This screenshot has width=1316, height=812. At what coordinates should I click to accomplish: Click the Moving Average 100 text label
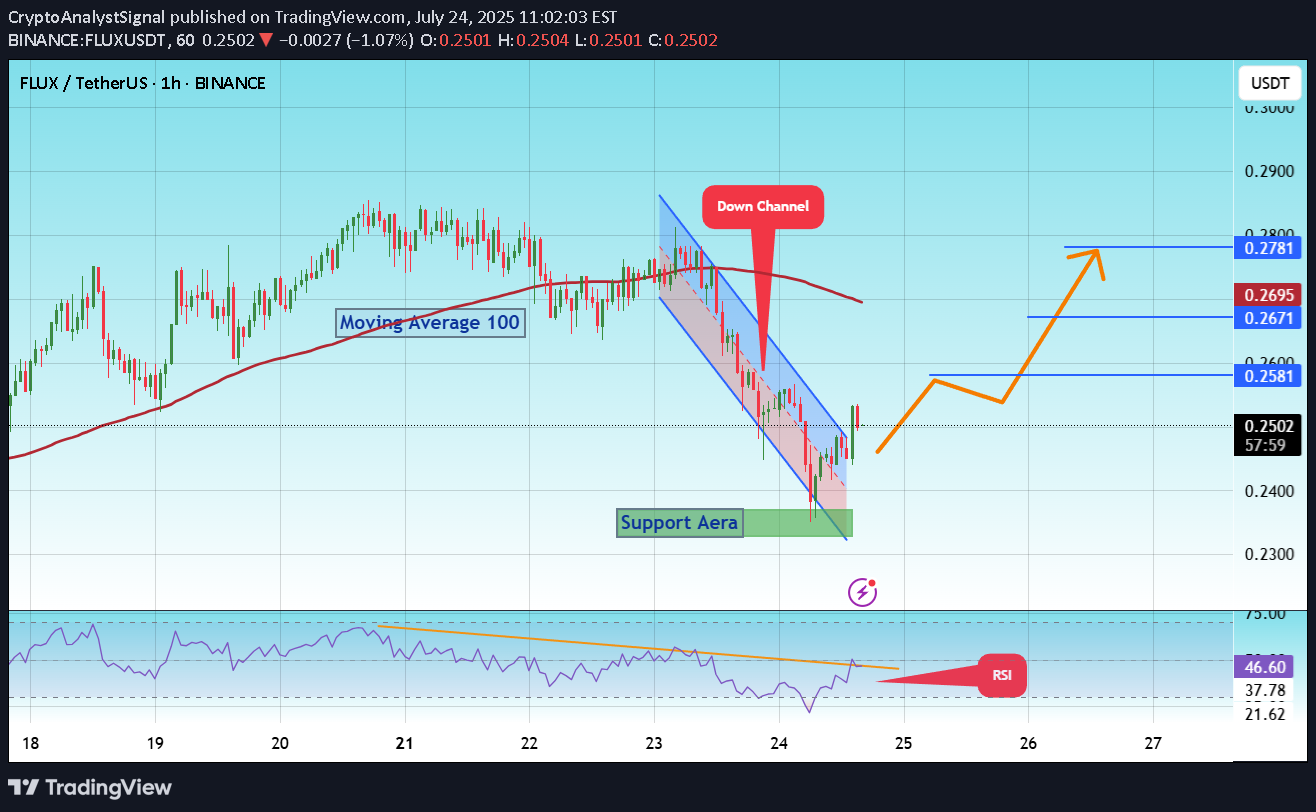(429, 322)
